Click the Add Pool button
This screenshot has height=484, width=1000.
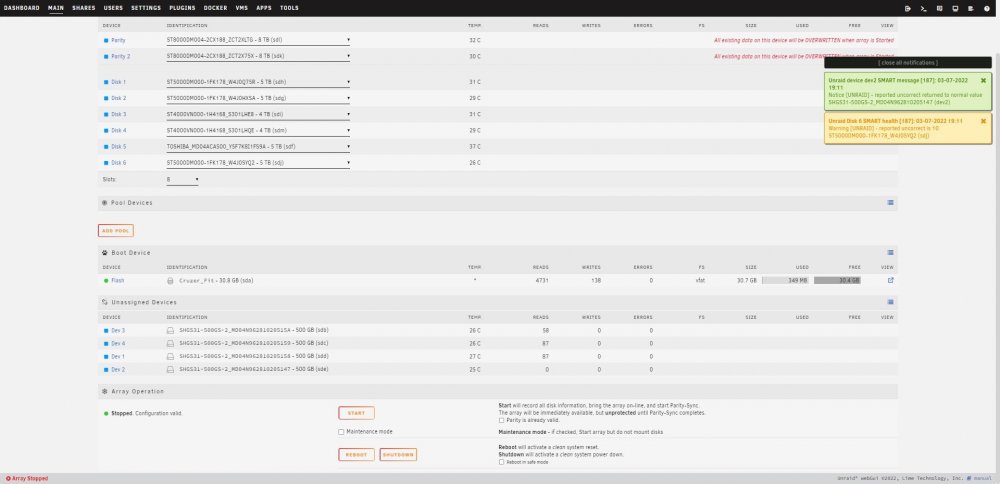[x=115, y=230]
